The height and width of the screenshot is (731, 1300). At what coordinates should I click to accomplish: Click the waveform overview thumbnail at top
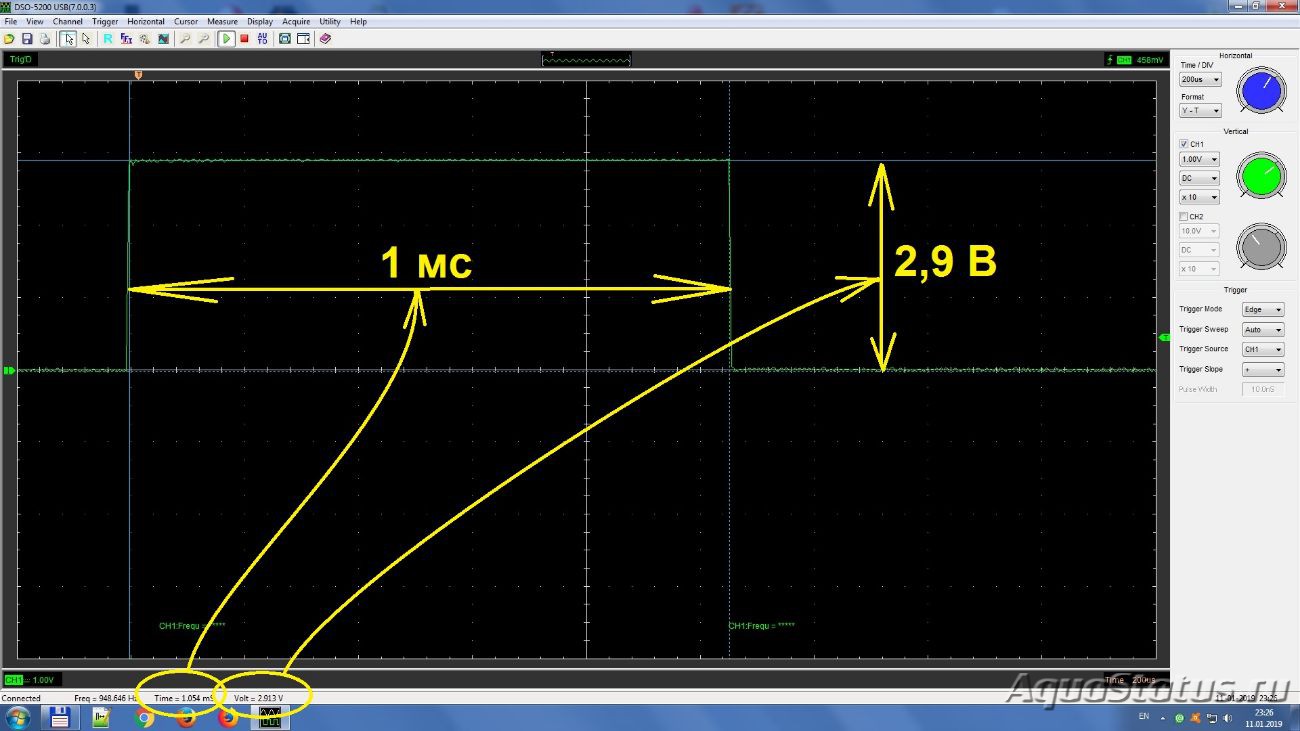point(586,60)
